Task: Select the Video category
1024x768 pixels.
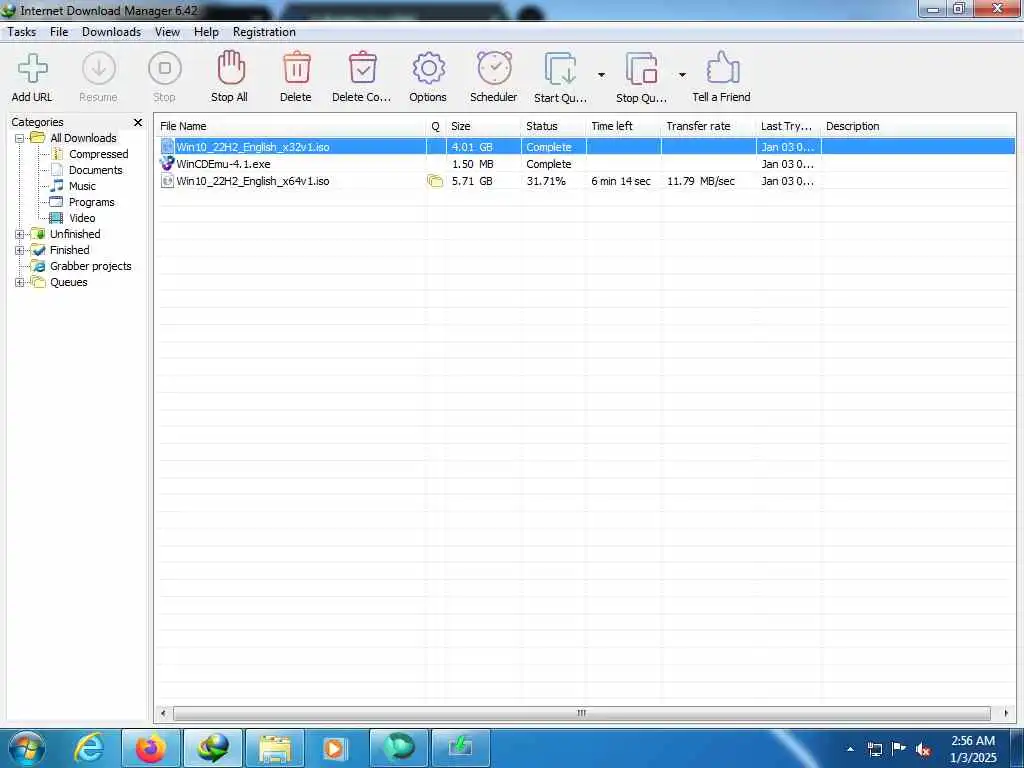Action: pos(82,218)
